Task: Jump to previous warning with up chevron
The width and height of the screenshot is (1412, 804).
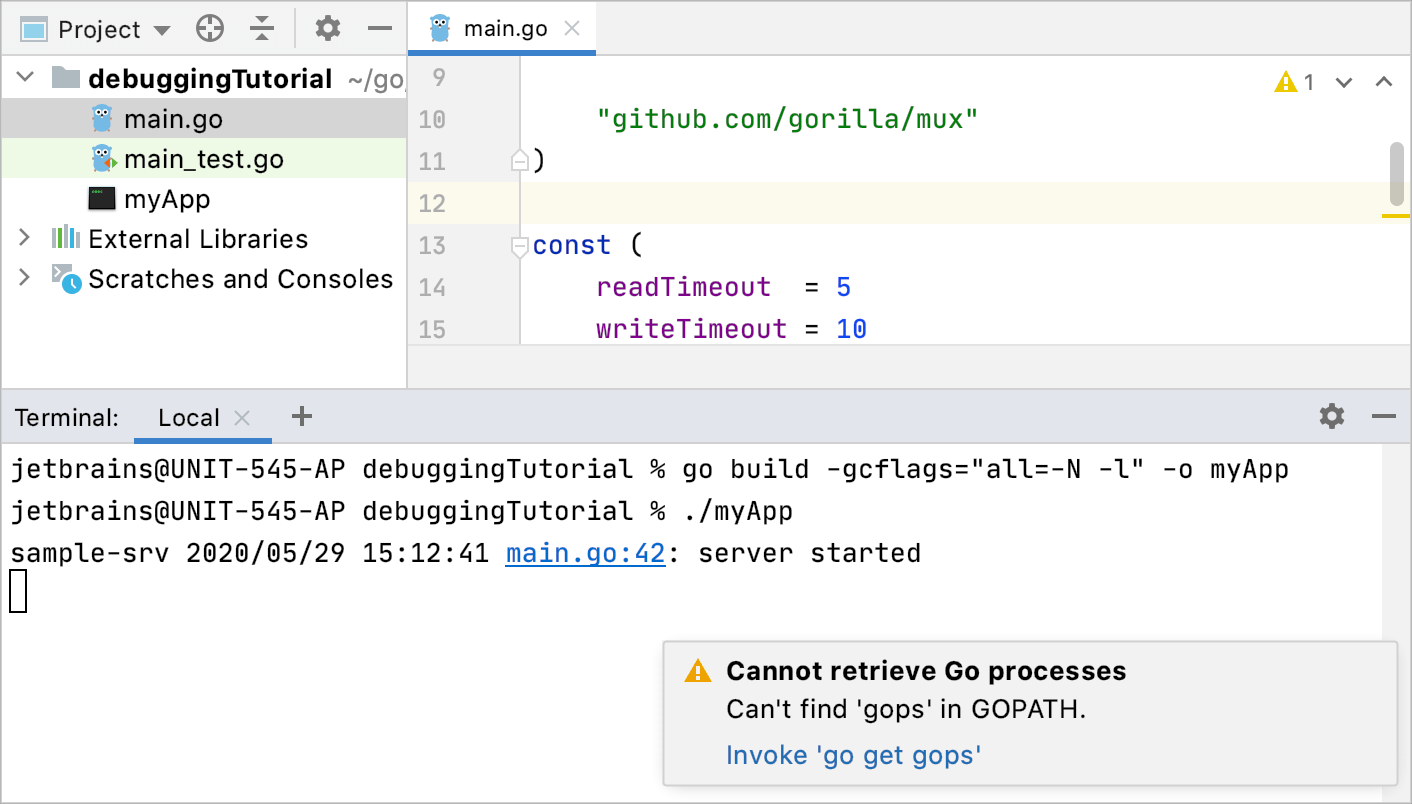Action: coord(1384,83)
